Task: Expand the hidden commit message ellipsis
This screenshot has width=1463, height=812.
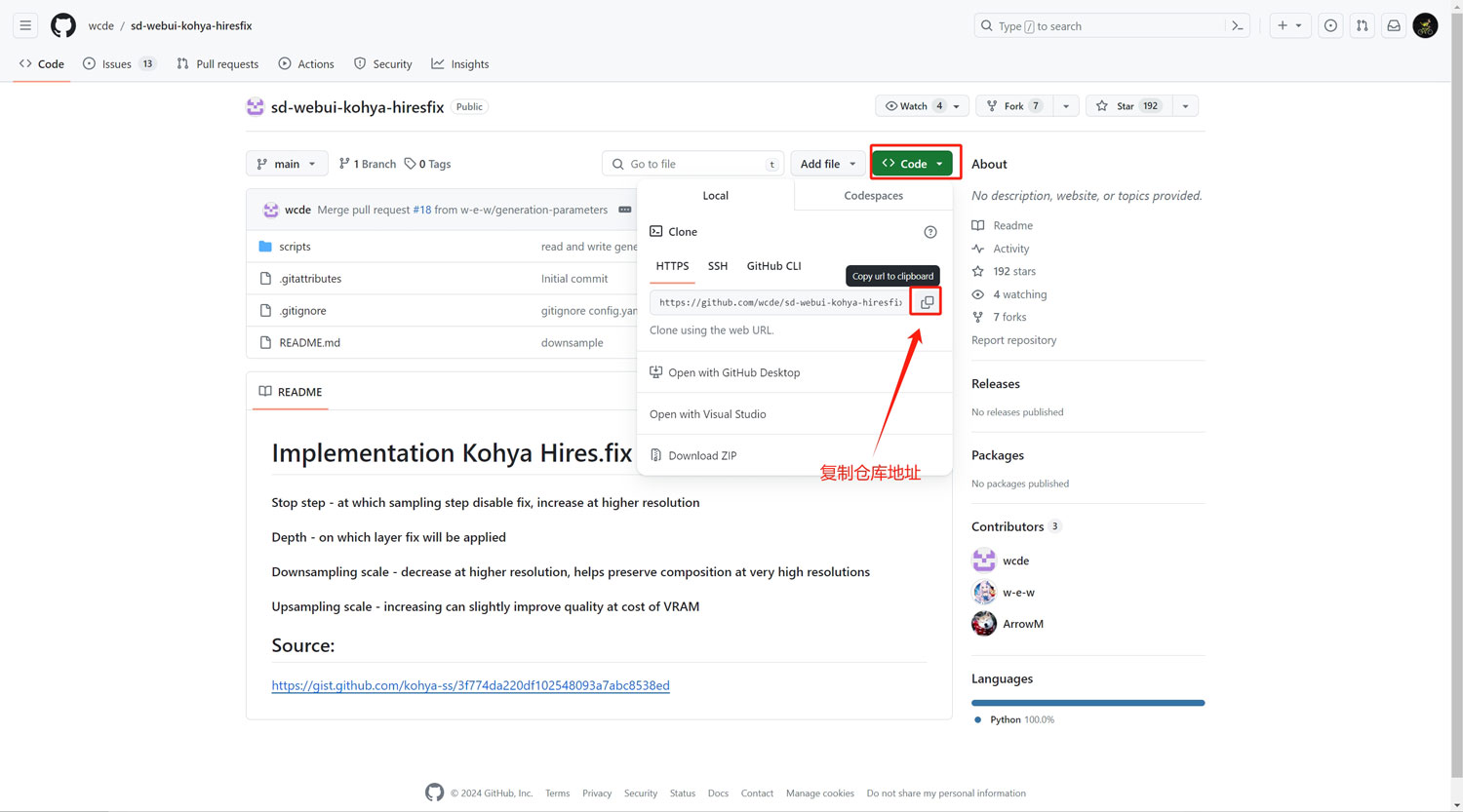Action: click(625, 210)
